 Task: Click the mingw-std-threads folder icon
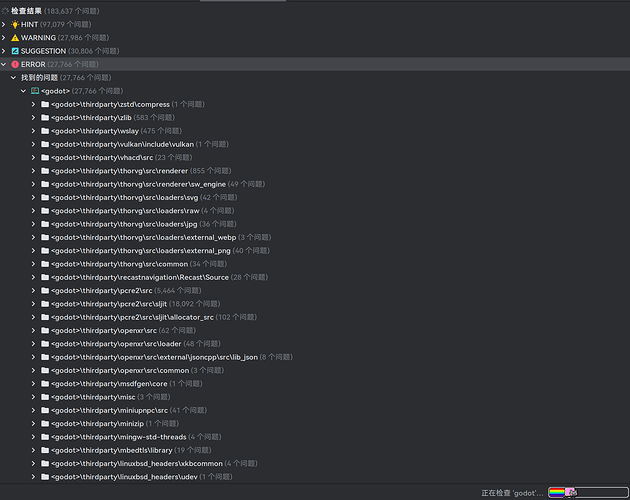tap(45, 437)
